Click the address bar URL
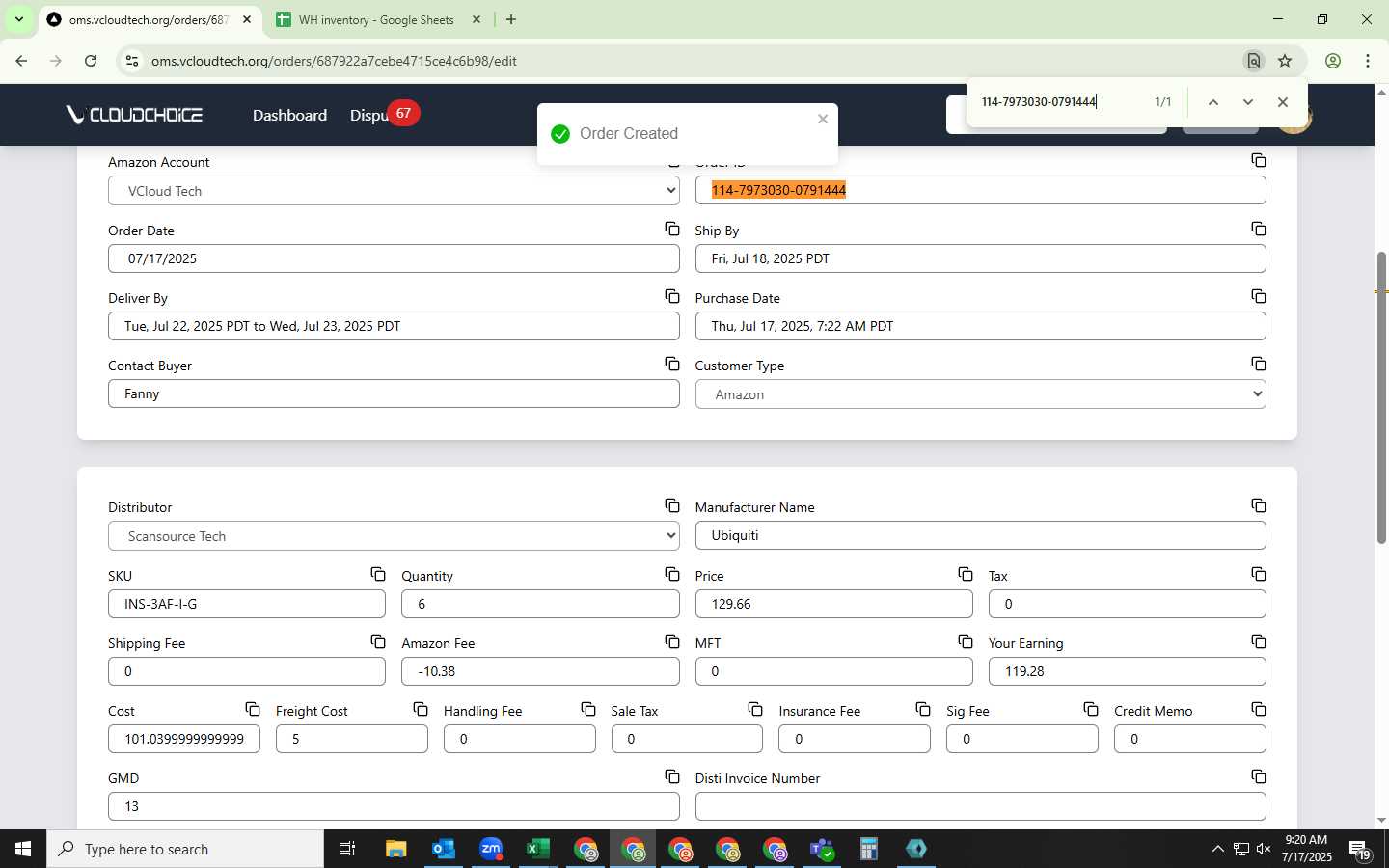This screenshot has width=1389, height=868. [x=334, y=61]
